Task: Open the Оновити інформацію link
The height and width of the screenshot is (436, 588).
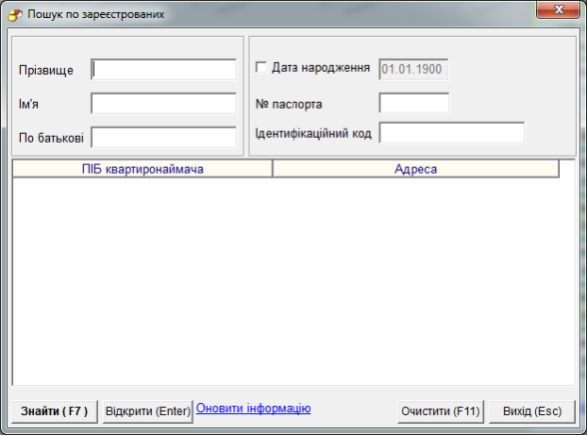Action: (254, 408)
